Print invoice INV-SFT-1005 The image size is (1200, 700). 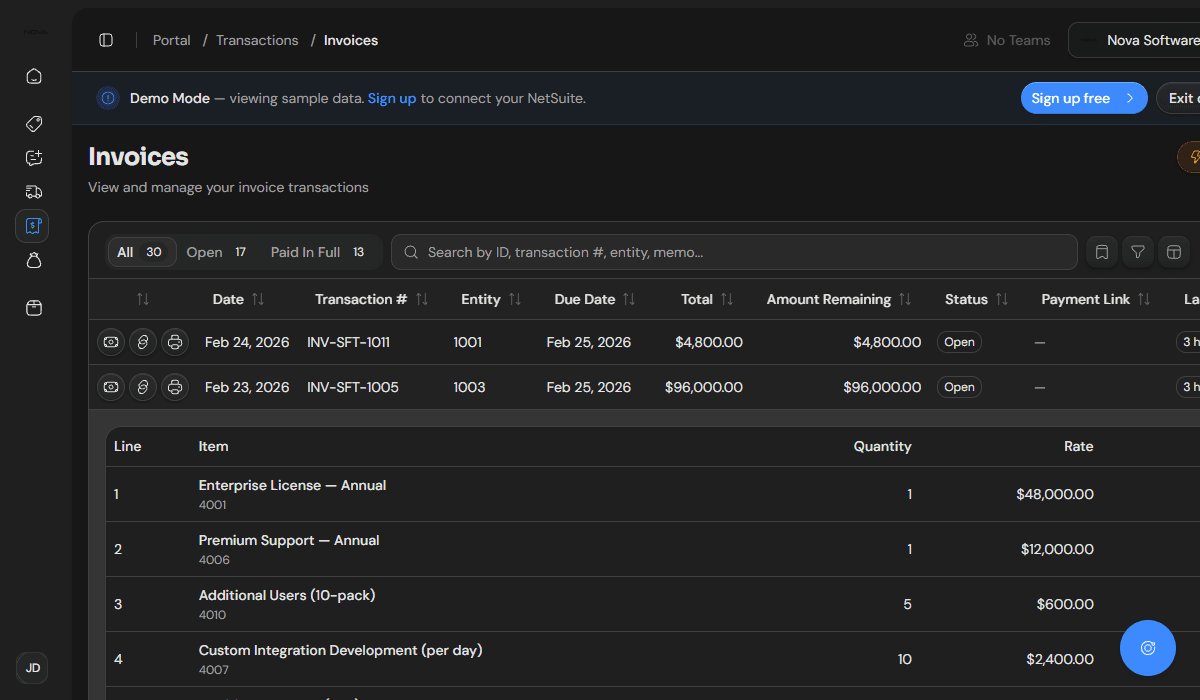coord(175,386)
